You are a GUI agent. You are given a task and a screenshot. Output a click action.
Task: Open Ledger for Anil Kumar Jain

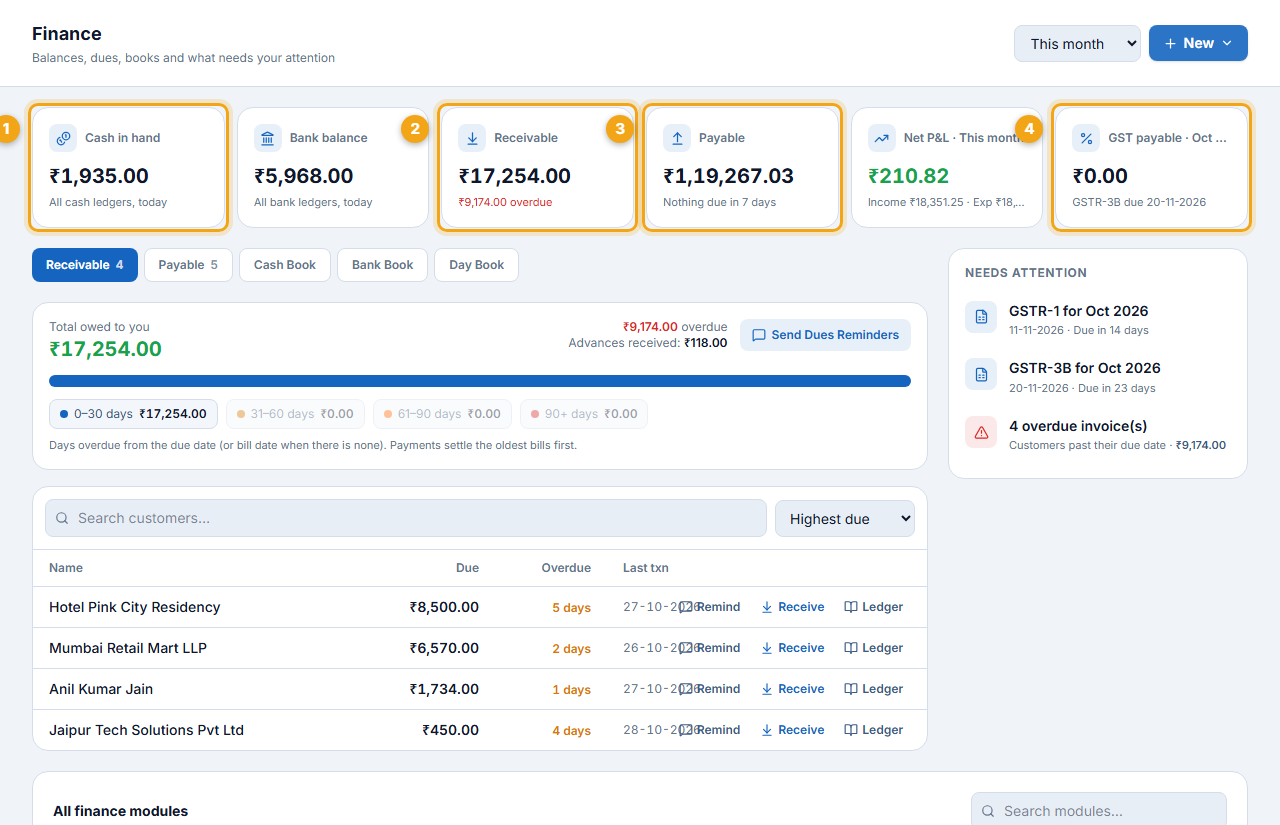point(874,689)
